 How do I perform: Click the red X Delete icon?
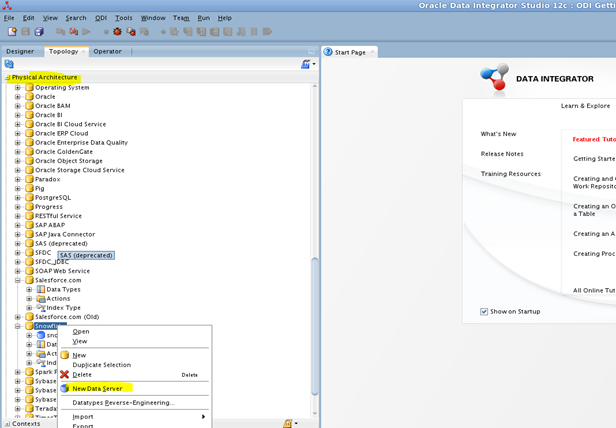coord(64,375)
